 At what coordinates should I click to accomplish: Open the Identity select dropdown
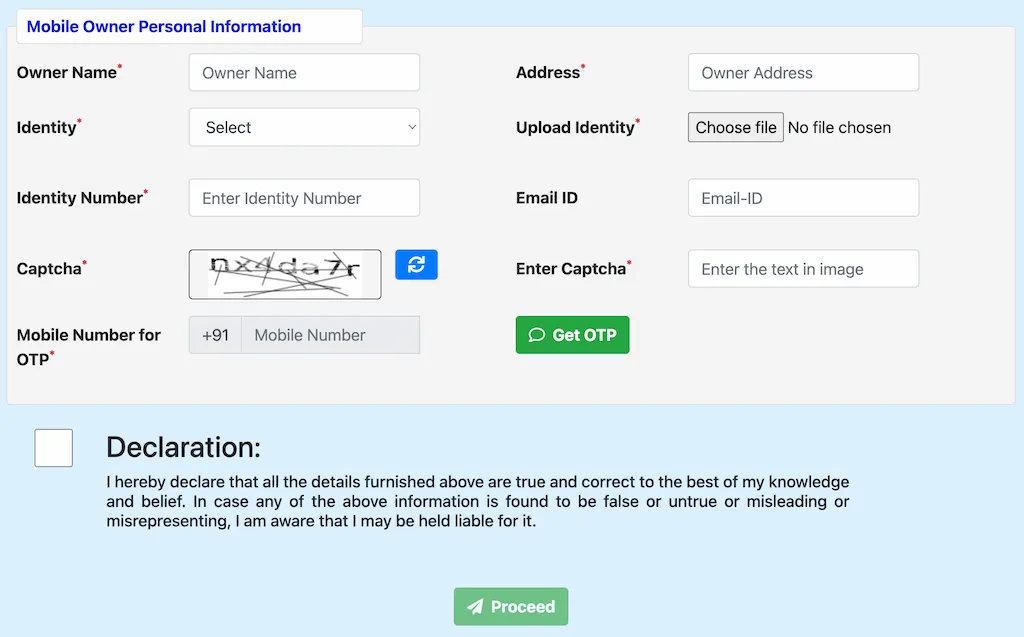(303, 127)
